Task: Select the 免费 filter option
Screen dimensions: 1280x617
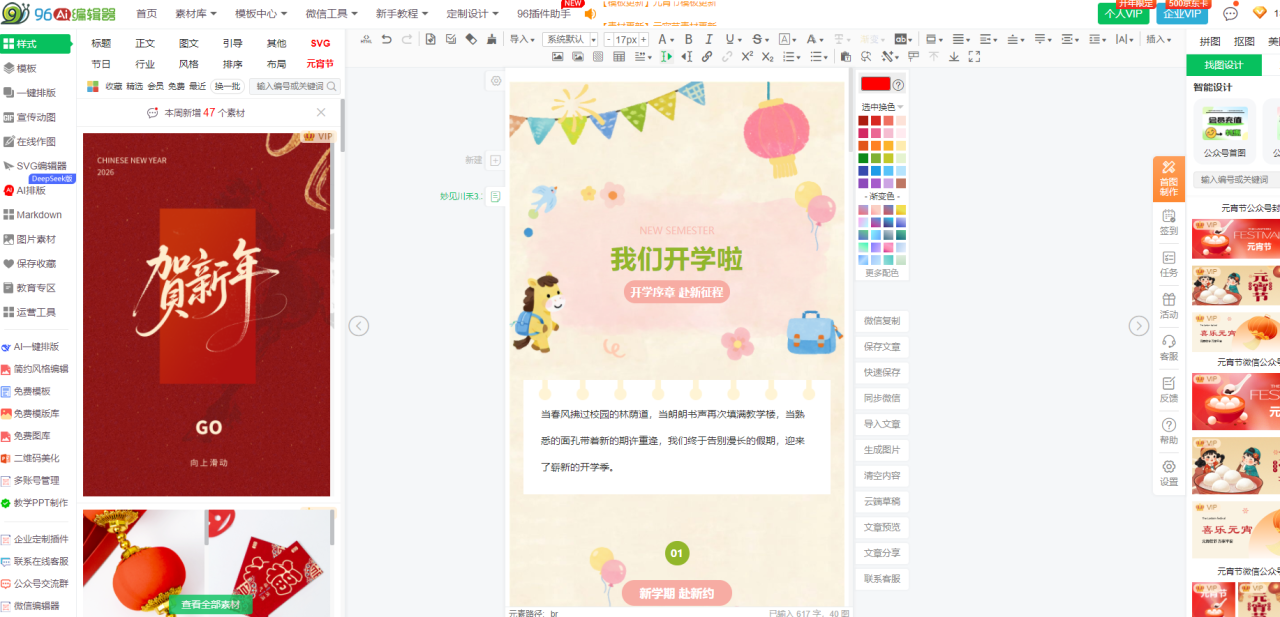Action: pyautogui.click(x=176, y=87)
